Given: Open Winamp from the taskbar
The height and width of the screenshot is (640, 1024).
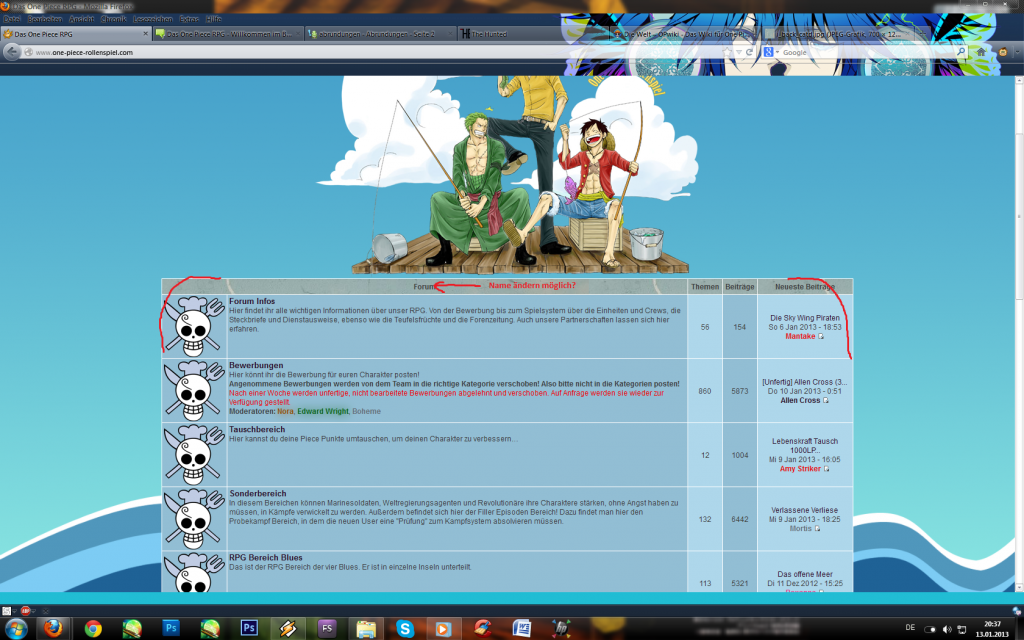Looking at the screenshot, I should pyautogui.click(x=288, y=628).
